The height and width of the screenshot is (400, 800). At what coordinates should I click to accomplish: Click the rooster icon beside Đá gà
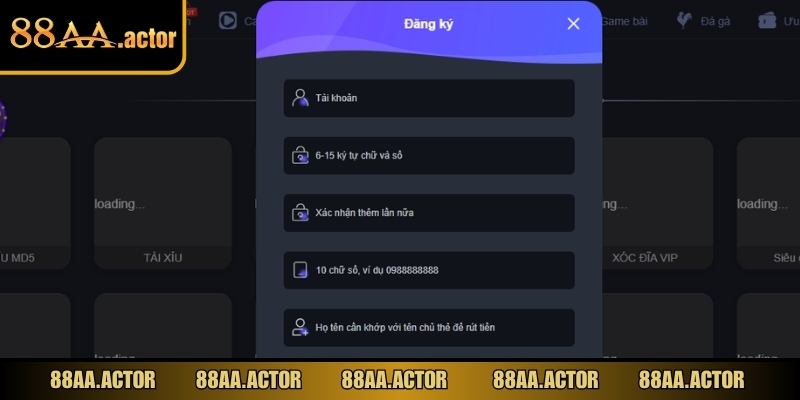tap(684, 20)
